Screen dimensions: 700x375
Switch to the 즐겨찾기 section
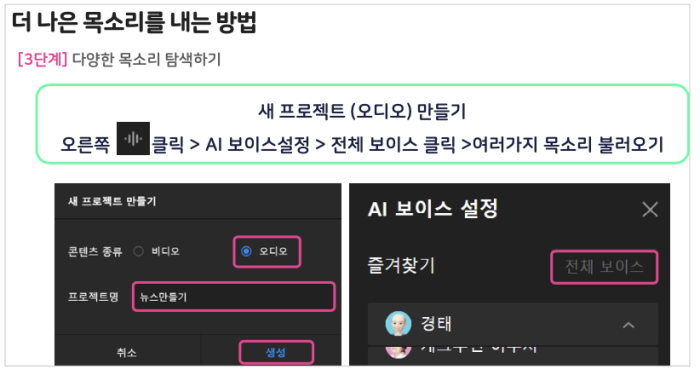tap(400, 265)
